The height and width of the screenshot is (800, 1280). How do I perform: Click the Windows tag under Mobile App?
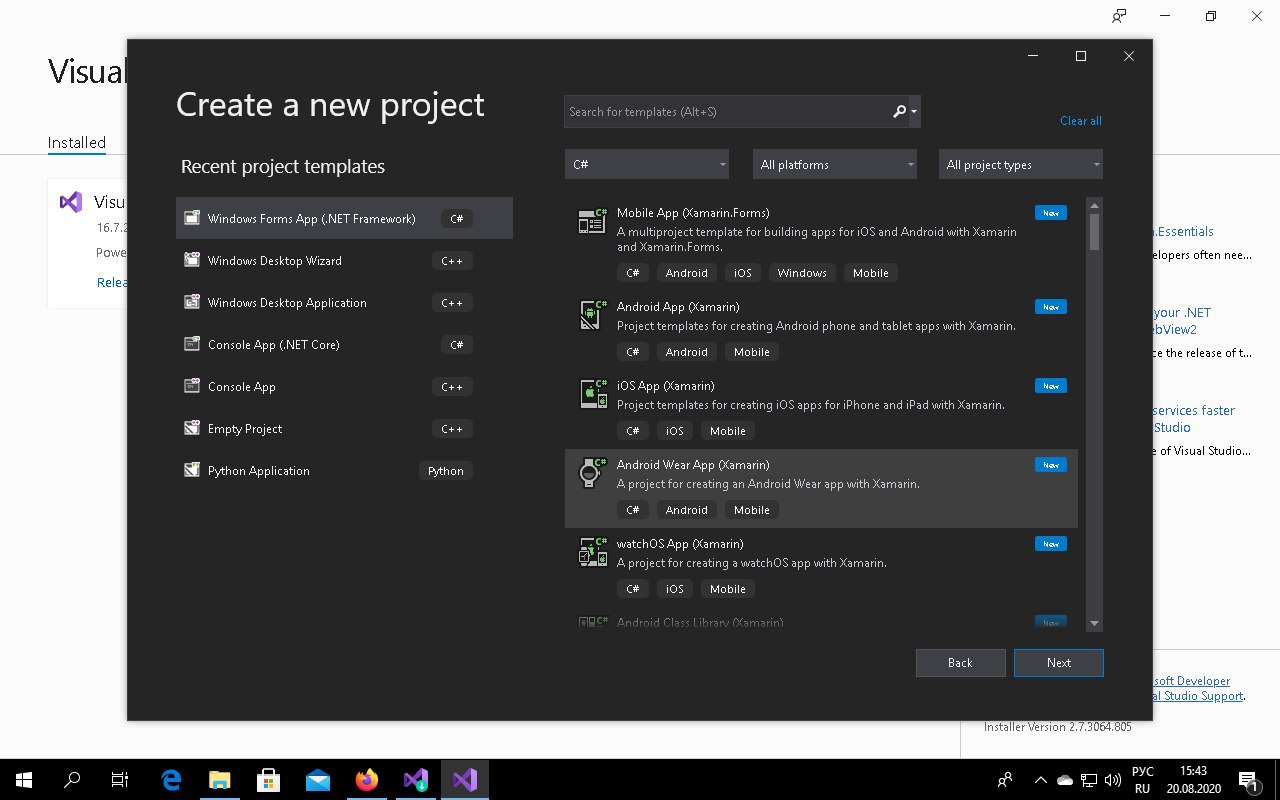(x=802, y=273)
